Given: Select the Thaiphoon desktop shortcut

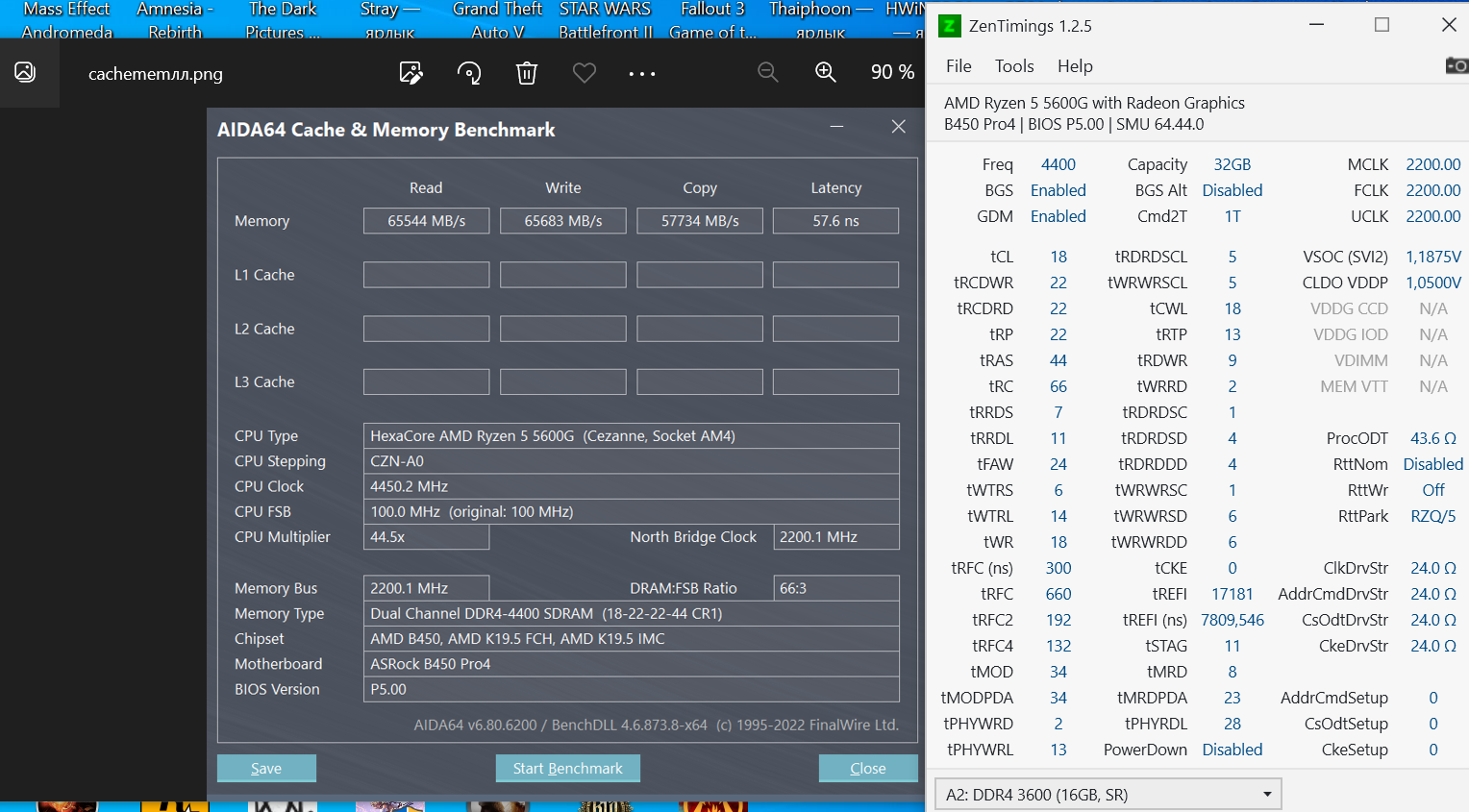Looking at the screenshot, I should [x=821, y=20].
